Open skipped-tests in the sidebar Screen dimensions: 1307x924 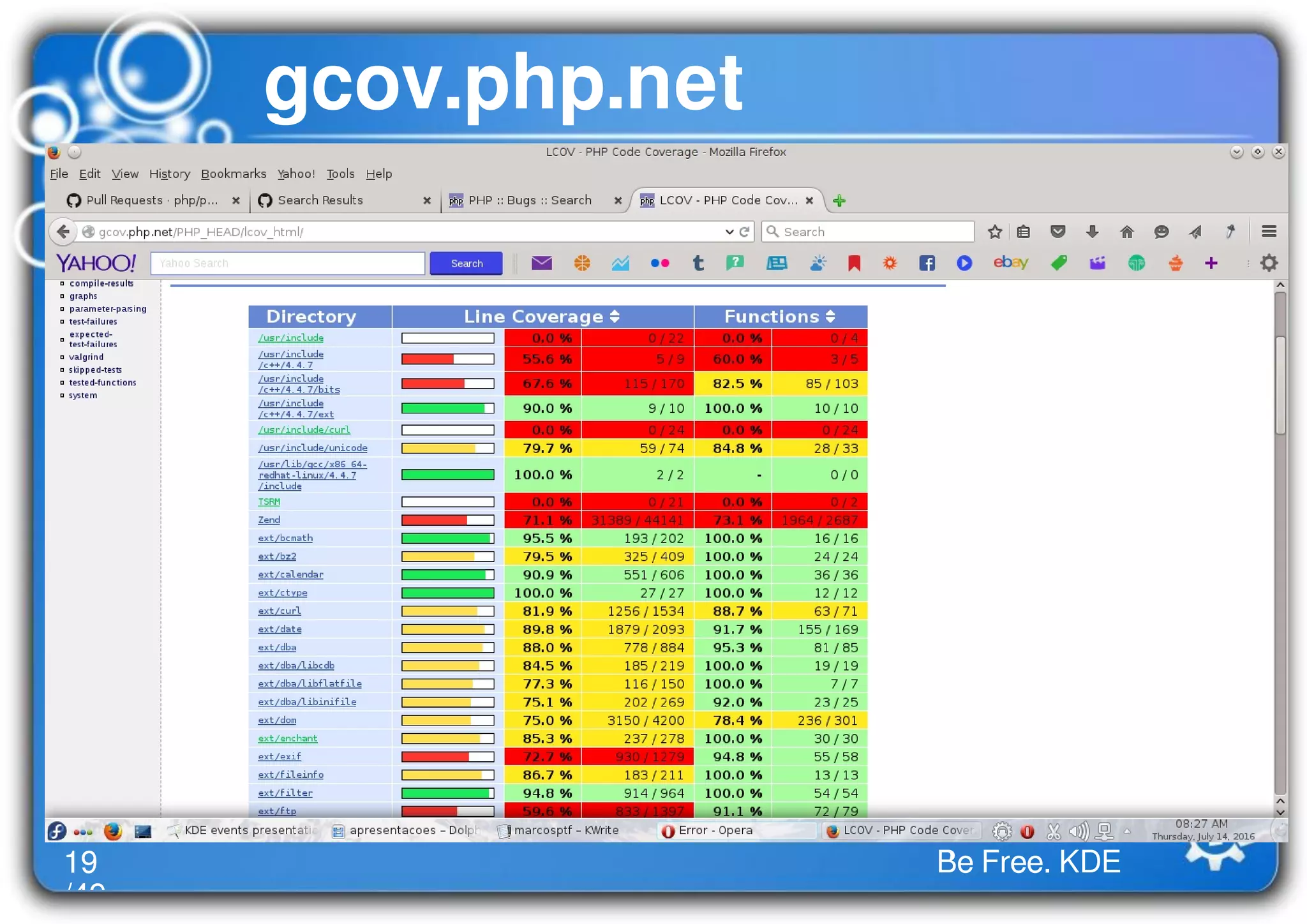pyautogui.click(x=95, y=370)
